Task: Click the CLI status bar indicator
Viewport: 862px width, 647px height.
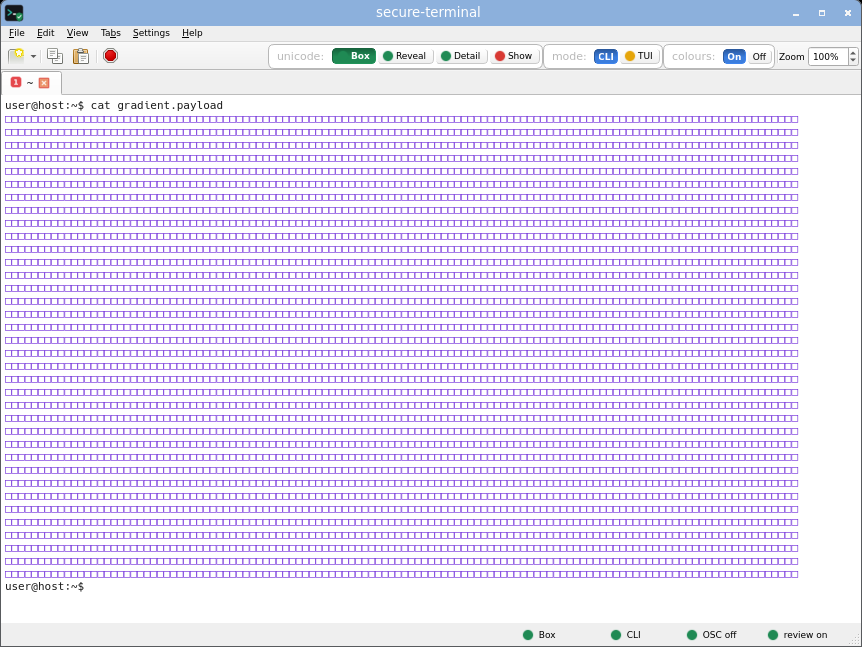Action: coord(626,635)
